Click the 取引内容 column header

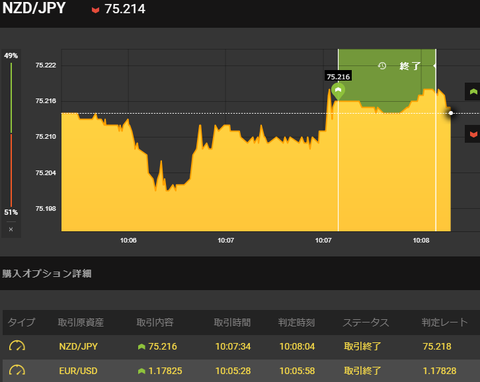[x=155, y=322]
